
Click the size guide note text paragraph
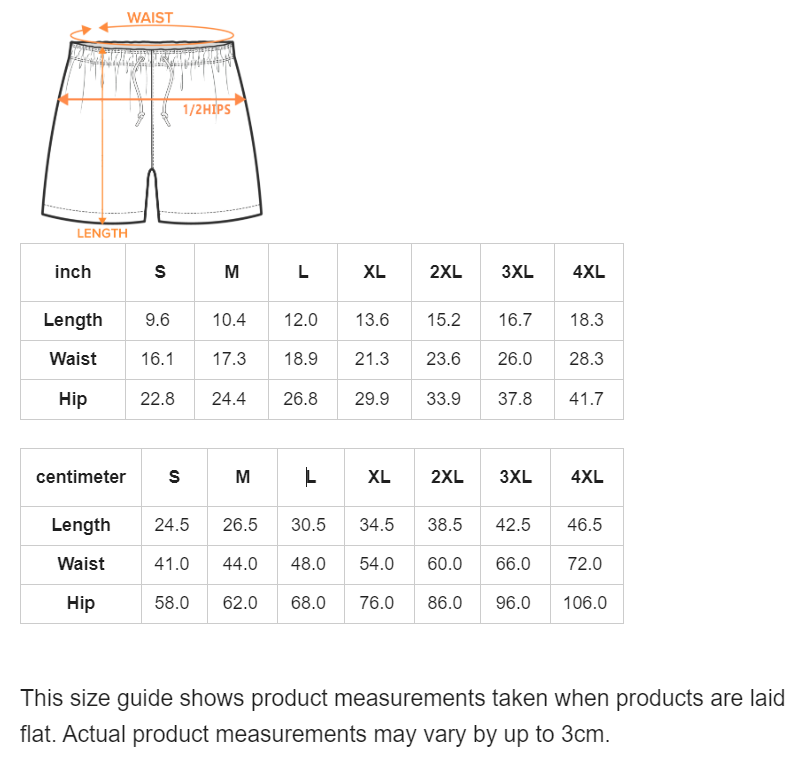[x=402, y=715]
